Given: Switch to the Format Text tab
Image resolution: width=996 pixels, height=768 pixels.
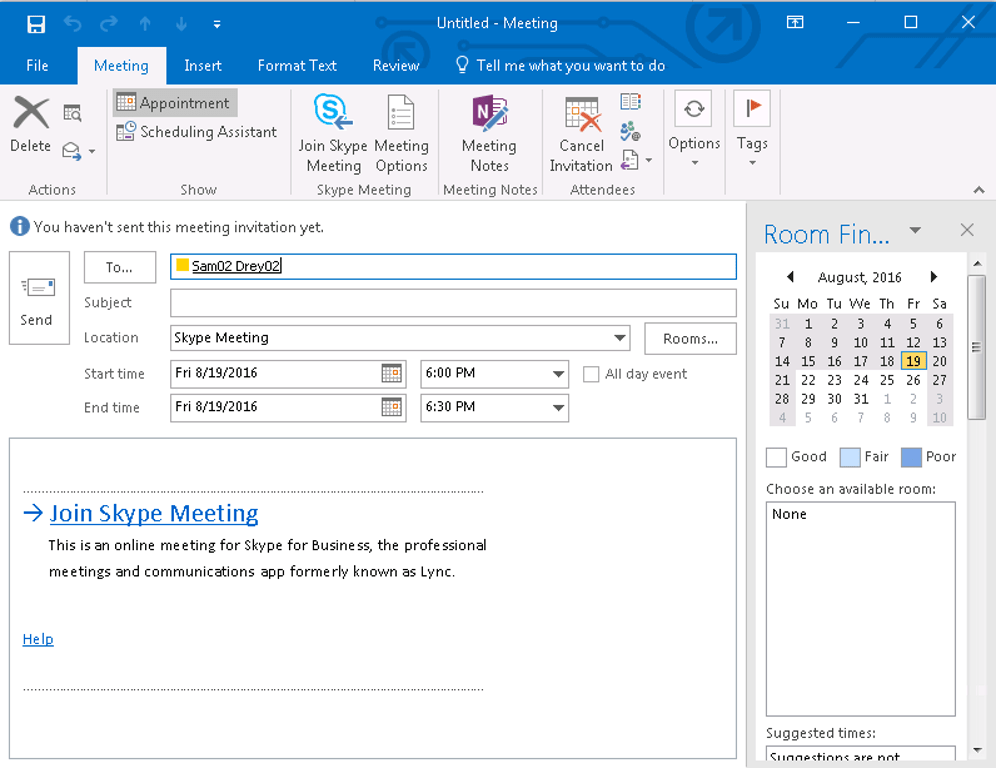Looking at the screenshot, I should (x=296, y=65).
